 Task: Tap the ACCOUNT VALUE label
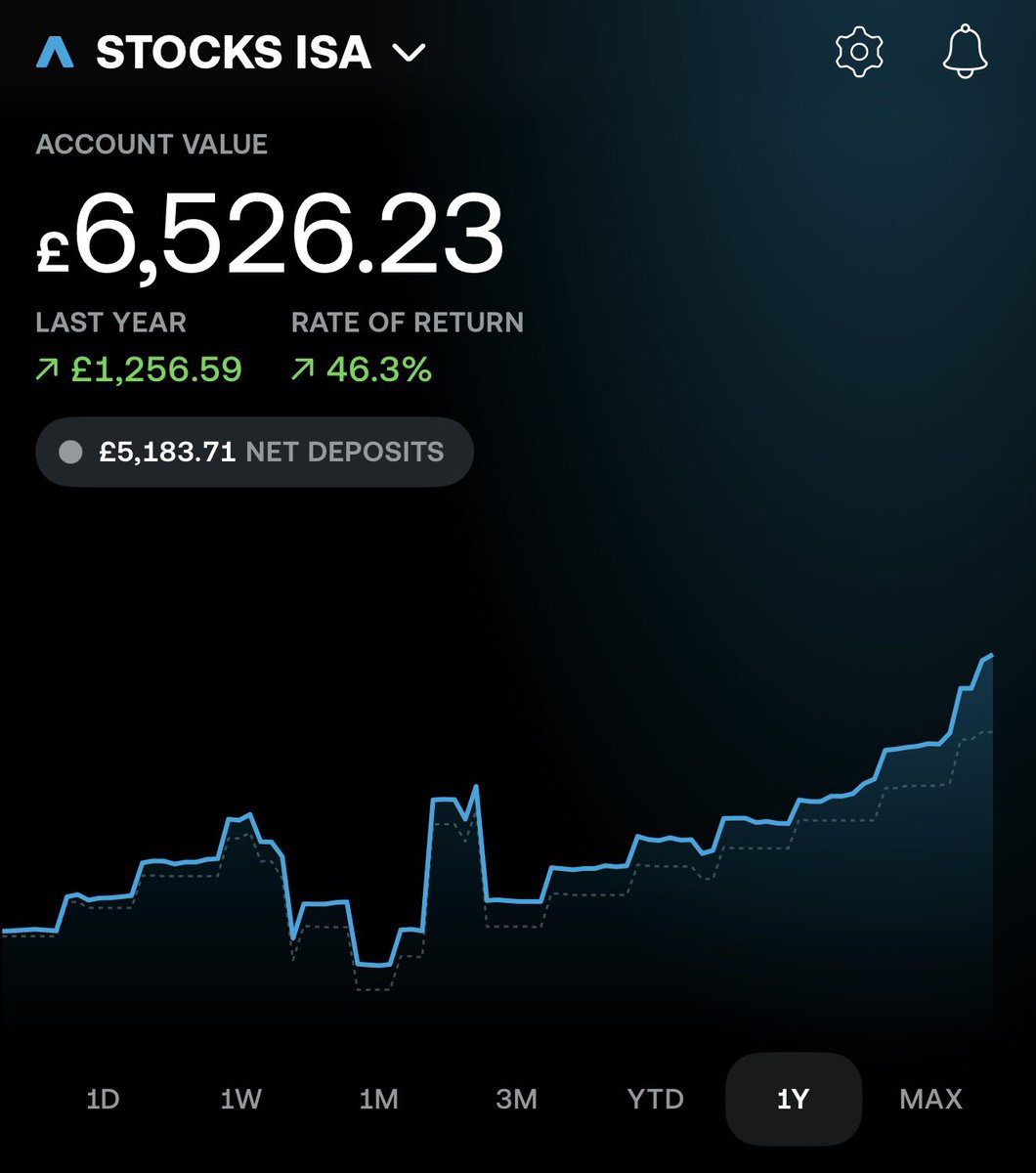click(x=151, y=145)
